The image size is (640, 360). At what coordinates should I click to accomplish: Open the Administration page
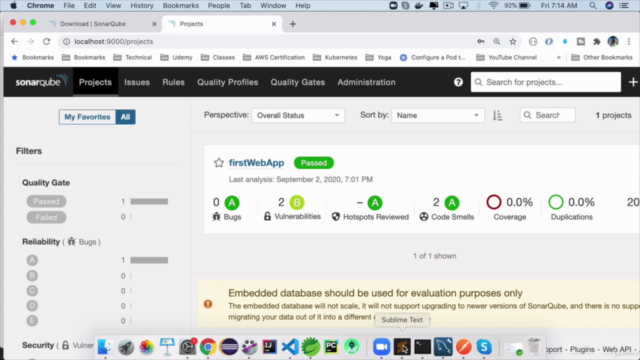coord(366,82)
